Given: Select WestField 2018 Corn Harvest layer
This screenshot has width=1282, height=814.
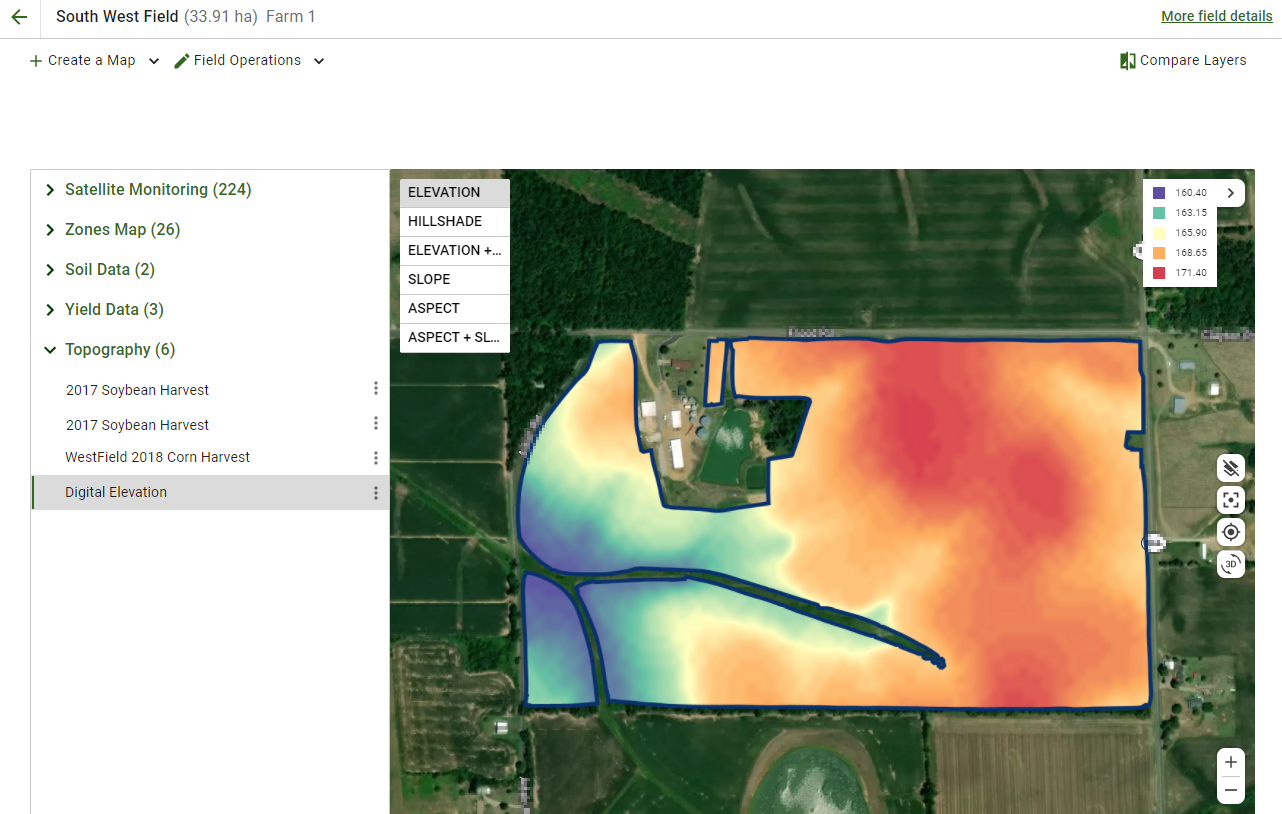Looking at the screenshot, I should tap(158, 458).
